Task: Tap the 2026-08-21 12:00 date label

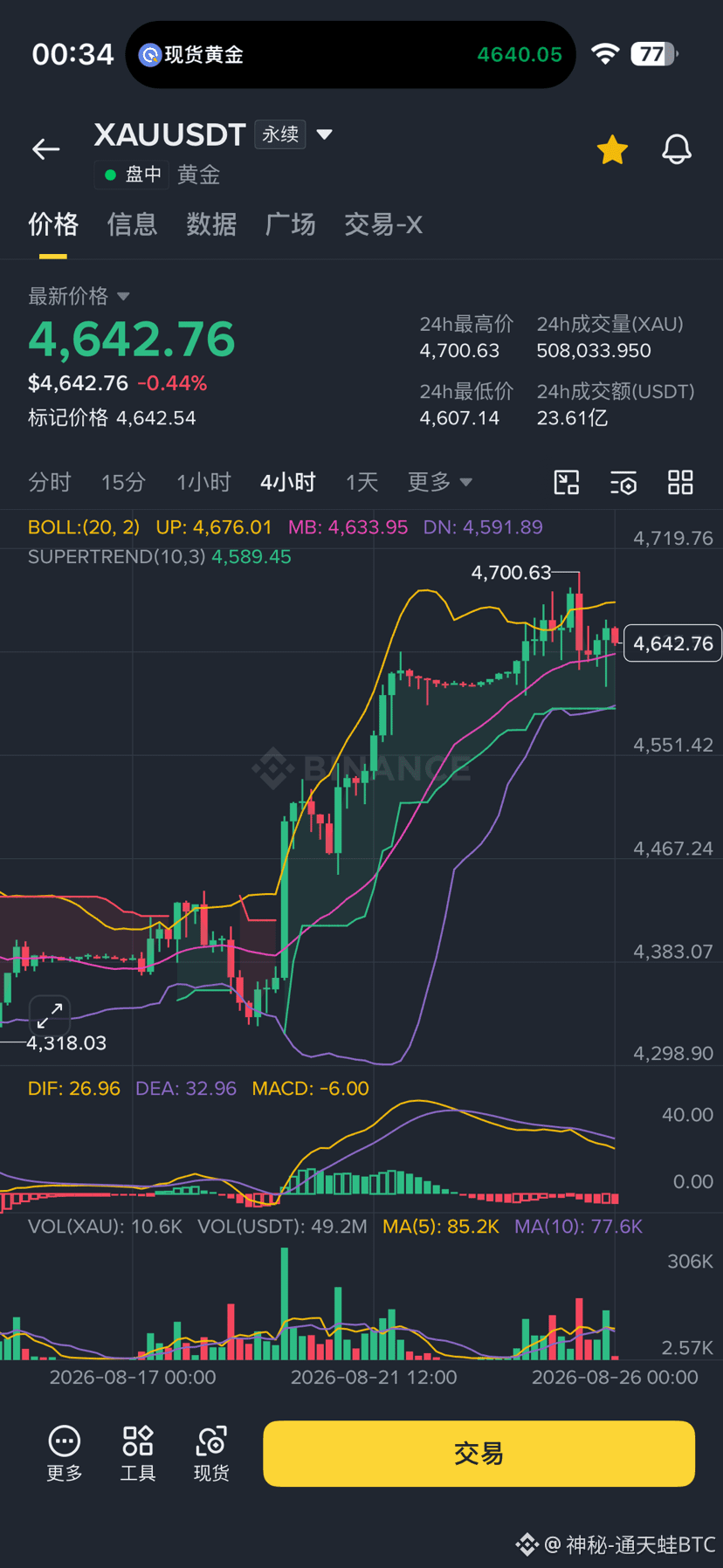Action: click(x=374, y=1378)
